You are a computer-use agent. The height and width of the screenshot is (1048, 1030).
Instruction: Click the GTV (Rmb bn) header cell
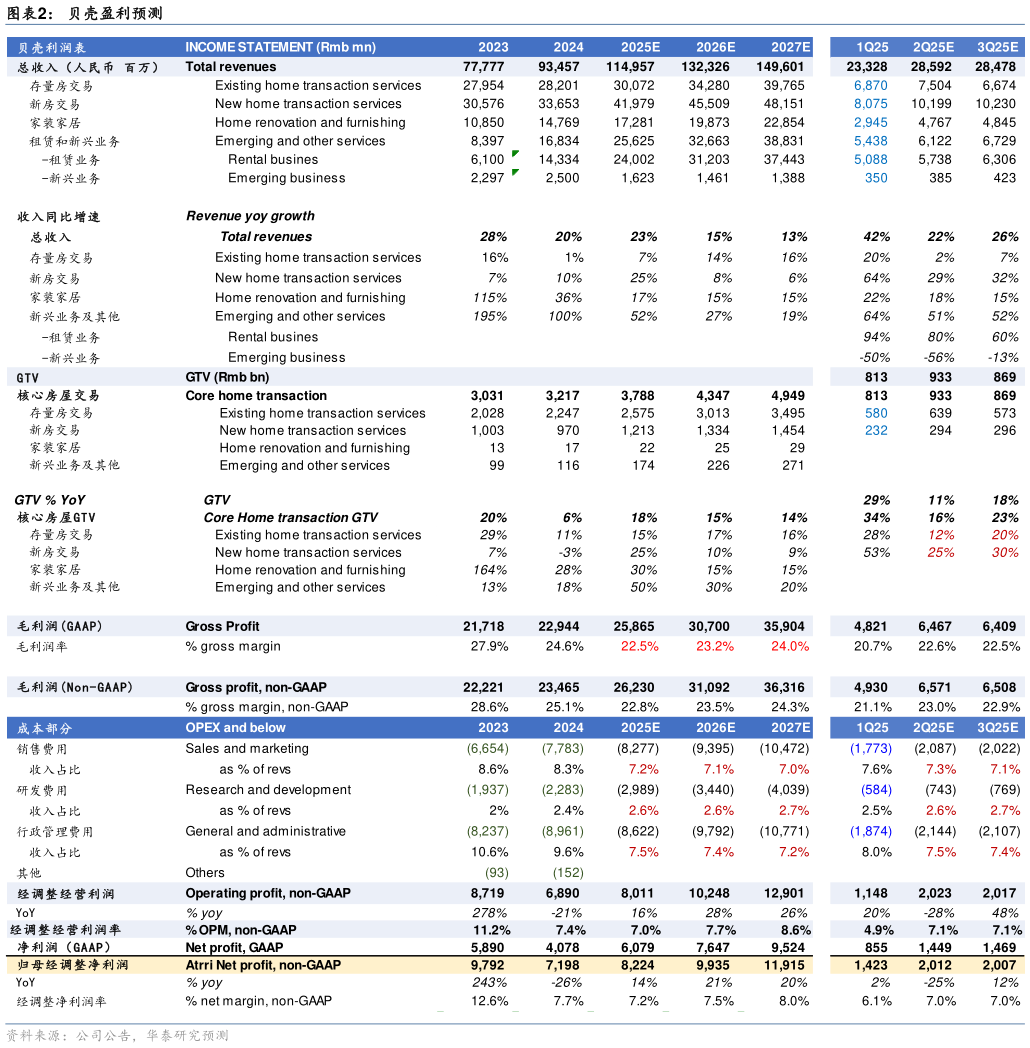(x=227, y=378)
